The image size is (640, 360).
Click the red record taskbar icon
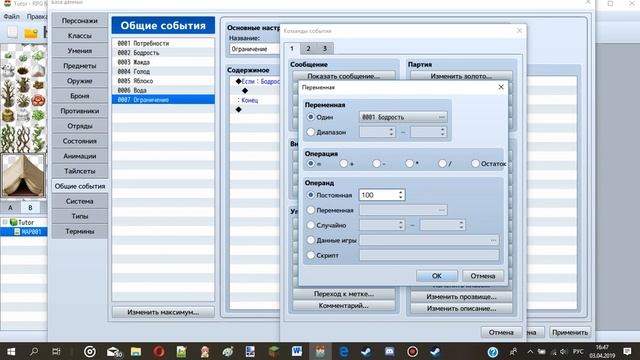(x=412, y=351)
